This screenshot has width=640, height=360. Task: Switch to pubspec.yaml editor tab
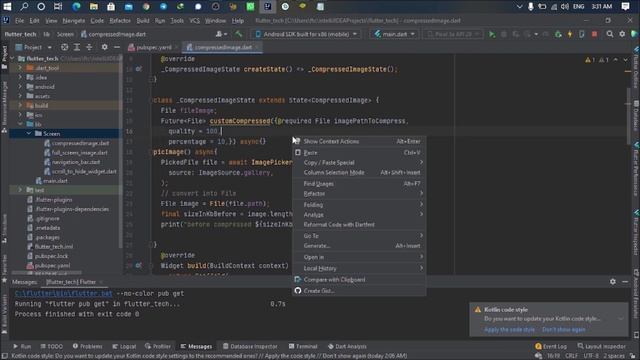[153, 47]
